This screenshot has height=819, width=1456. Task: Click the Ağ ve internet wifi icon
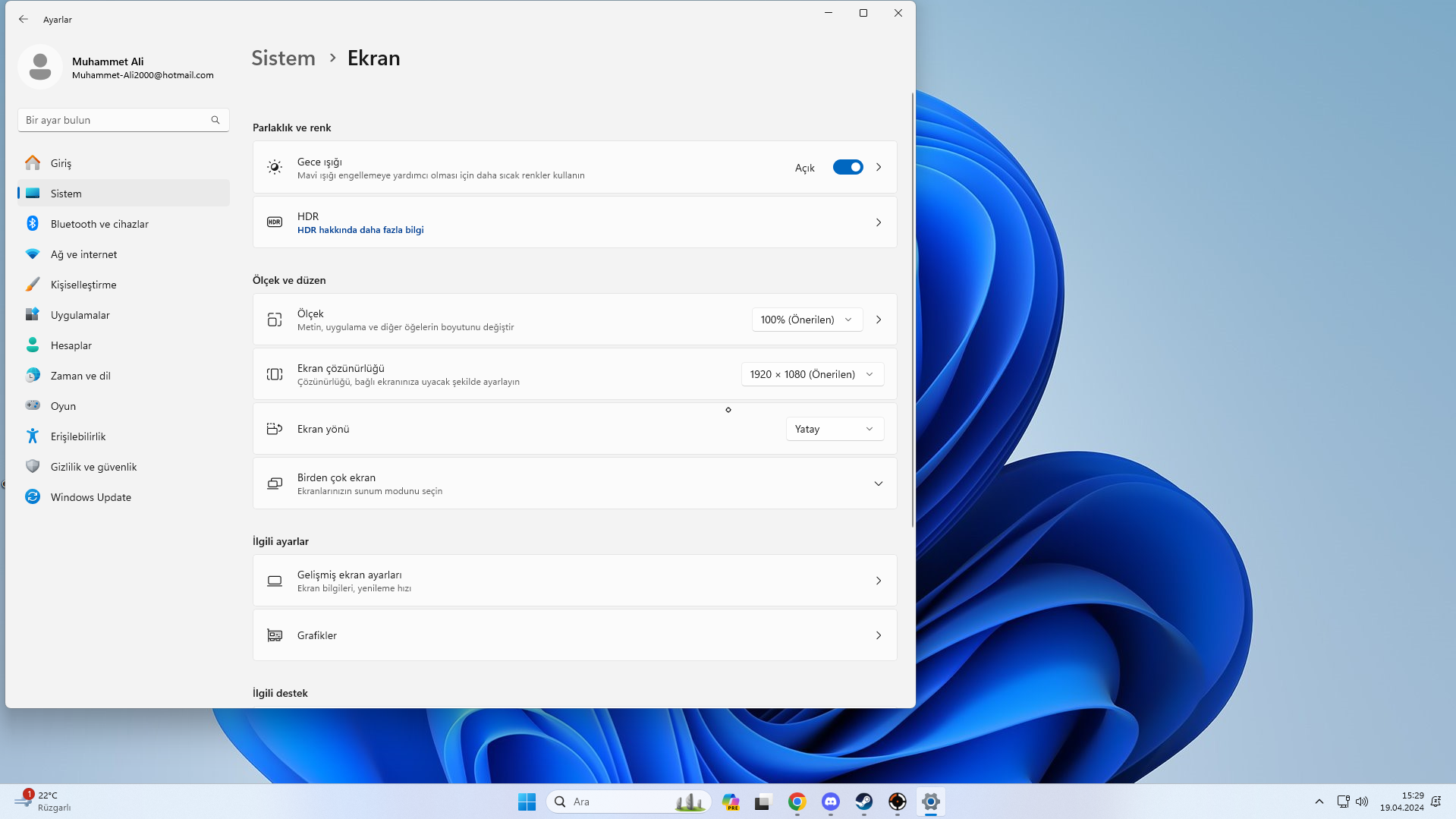coord(33,254)
